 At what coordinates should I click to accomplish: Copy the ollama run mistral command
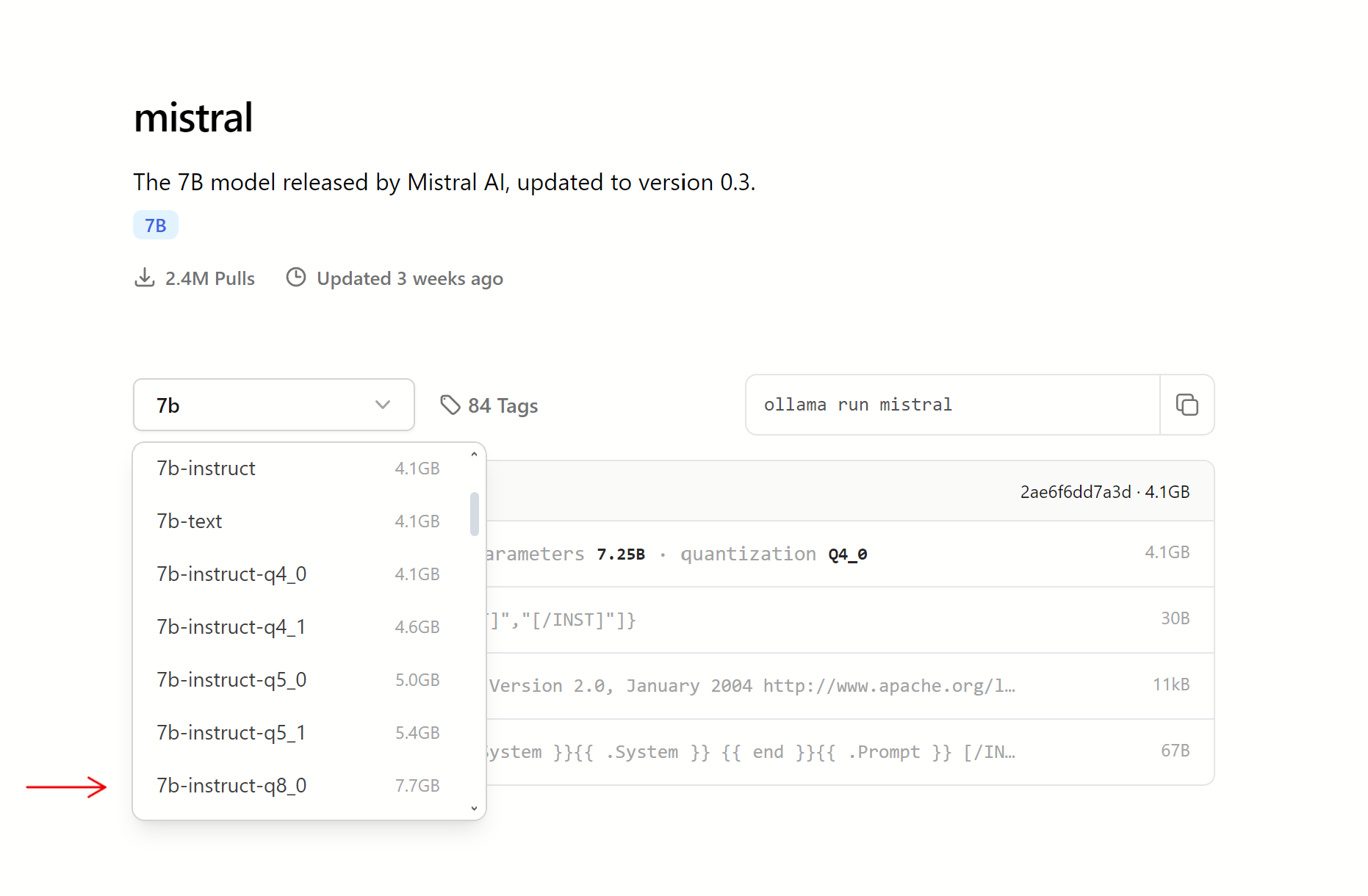[x=1187, y=405]
